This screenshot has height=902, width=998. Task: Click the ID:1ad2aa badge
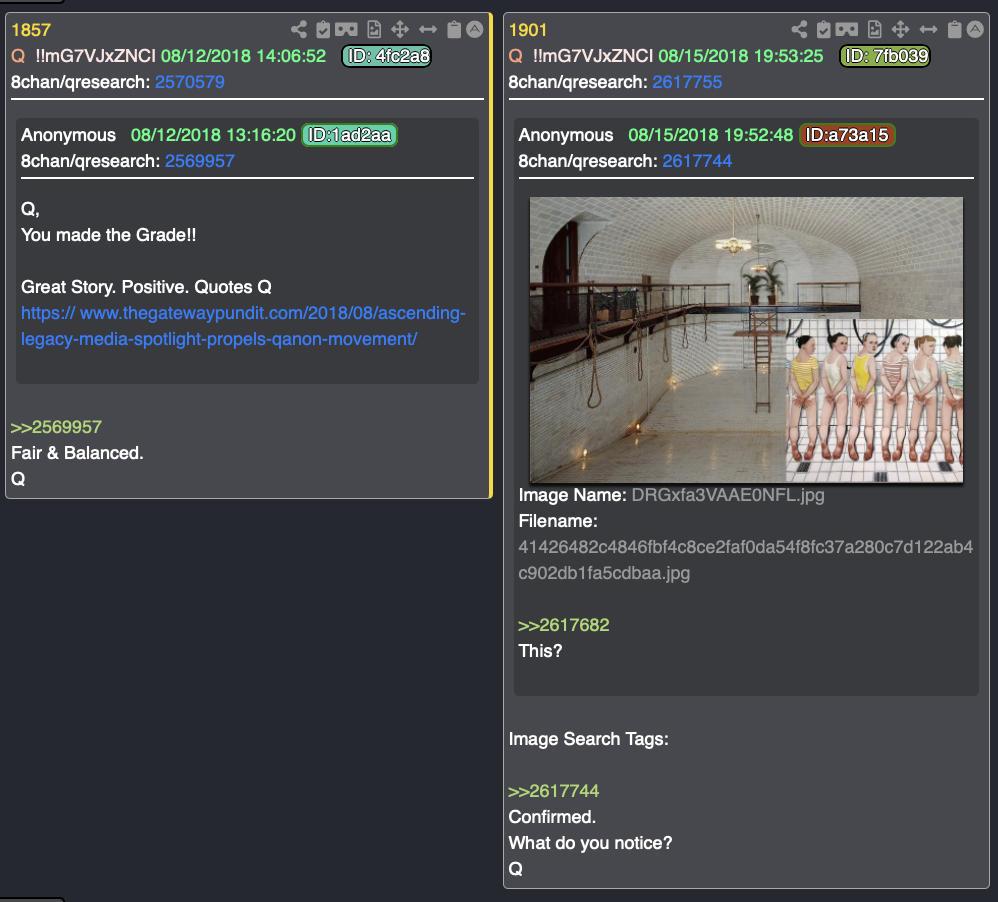pos(349,135)
